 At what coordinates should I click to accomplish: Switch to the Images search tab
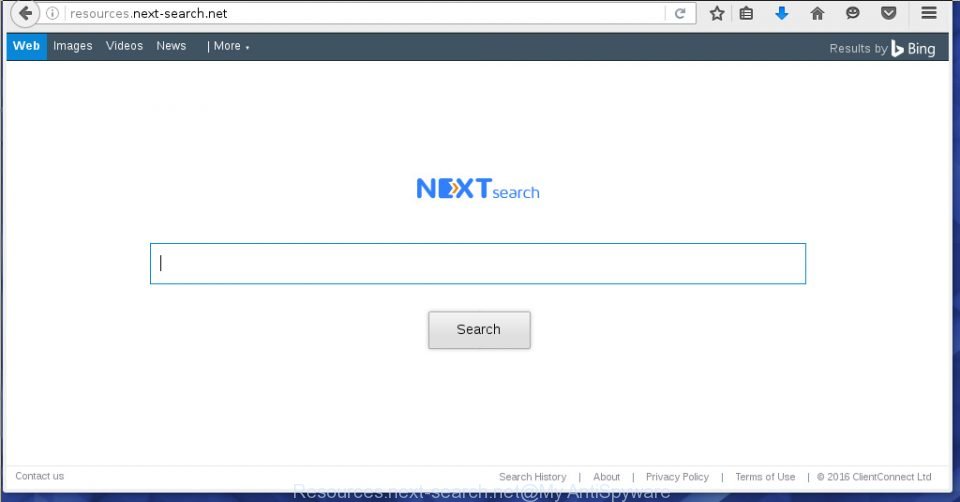[x=72, y=46]
